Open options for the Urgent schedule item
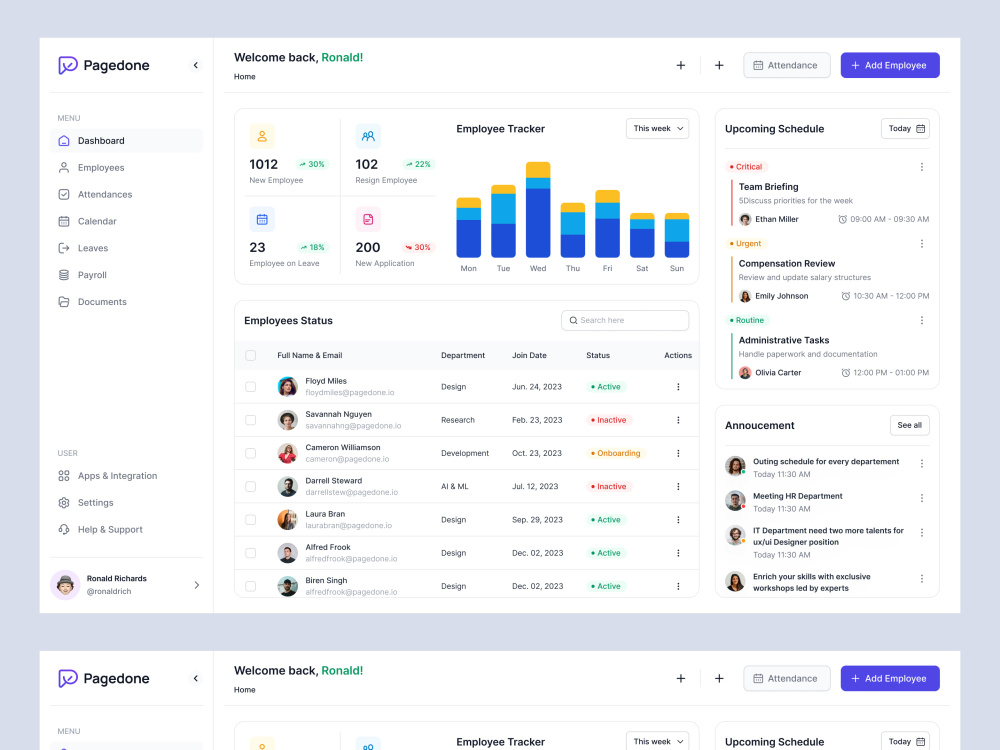This screenshot has height=750, width=1000. tap(922, 244)
